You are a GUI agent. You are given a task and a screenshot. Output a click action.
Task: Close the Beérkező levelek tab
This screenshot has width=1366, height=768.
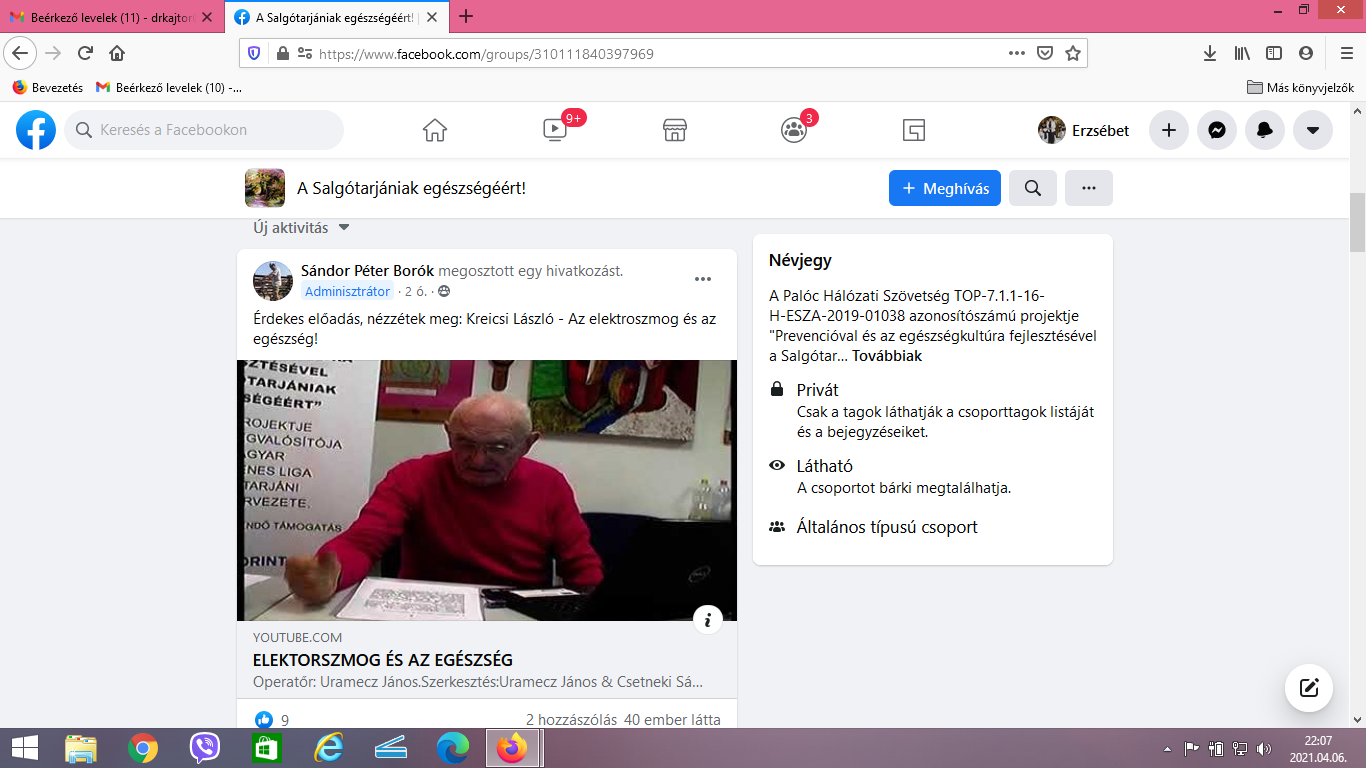207,17
